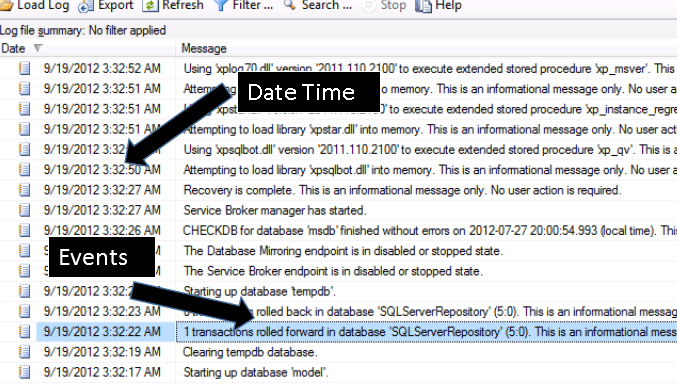Click log icon of 'Starting up database tempdb' row

24,291
